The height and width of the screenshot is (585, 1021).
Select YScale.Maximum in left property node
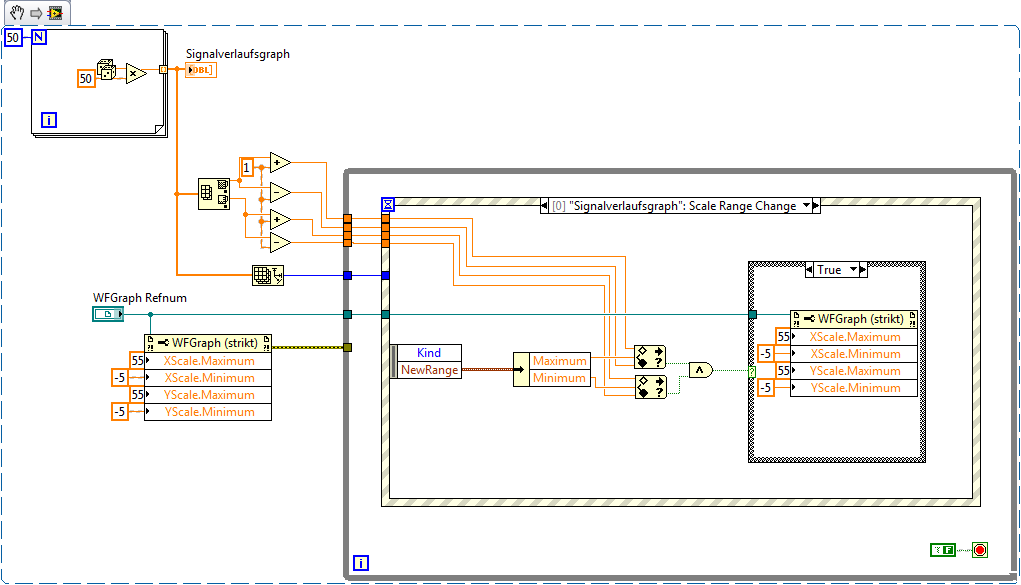tap(208, 394)
